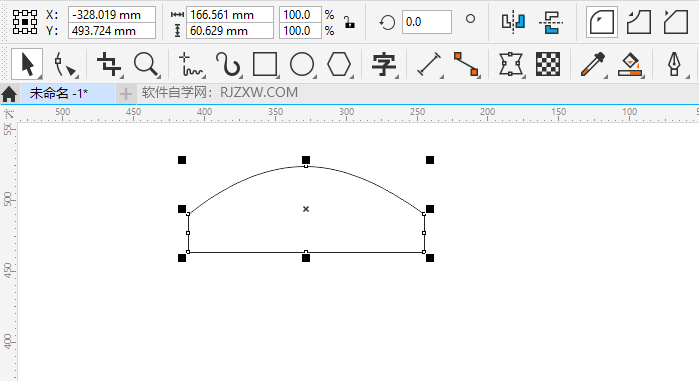Select the Ellipse tool
This screenshot has height=381, width=699.
coord(302,65)
